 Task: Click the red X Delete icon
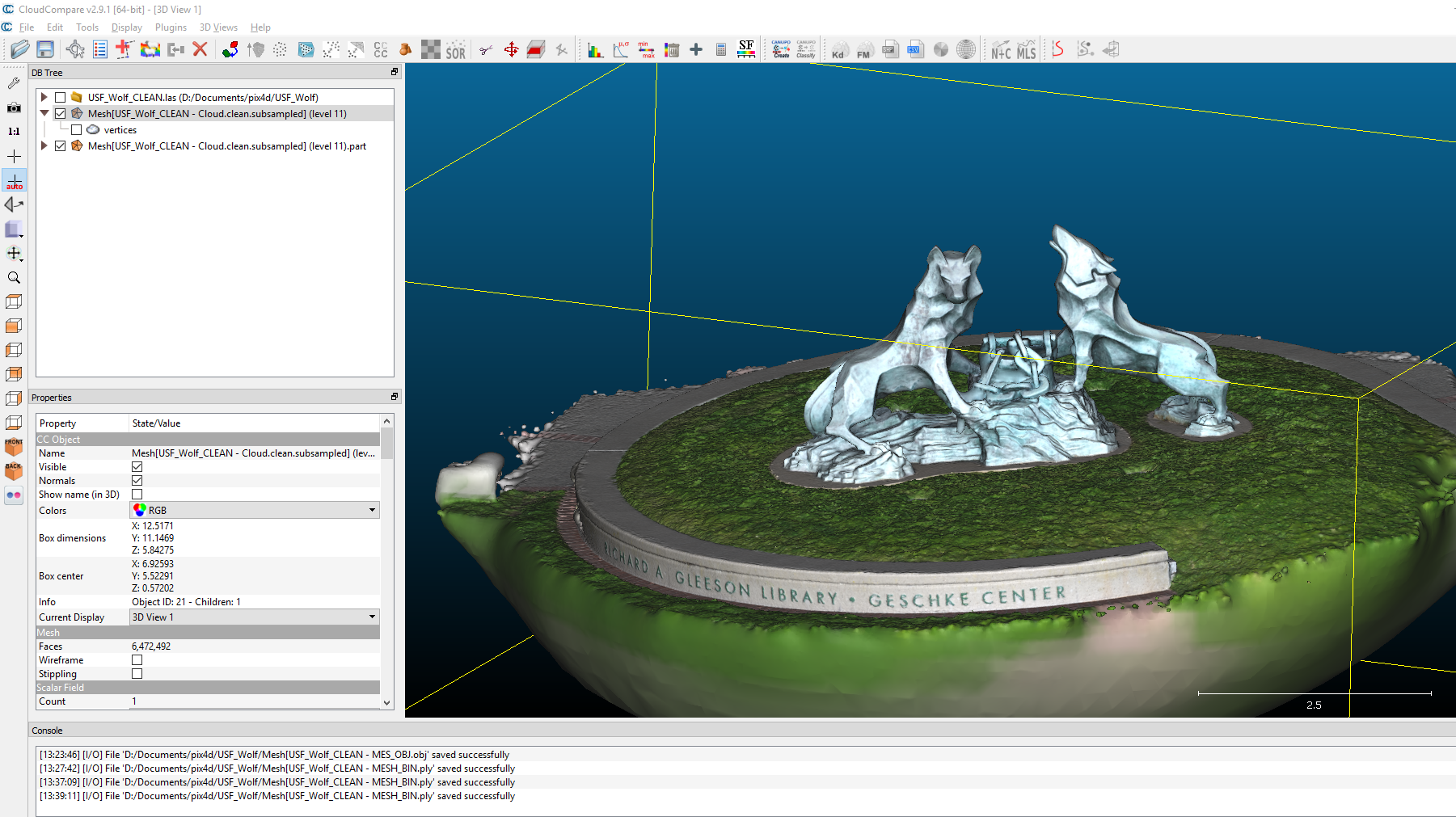200,49
